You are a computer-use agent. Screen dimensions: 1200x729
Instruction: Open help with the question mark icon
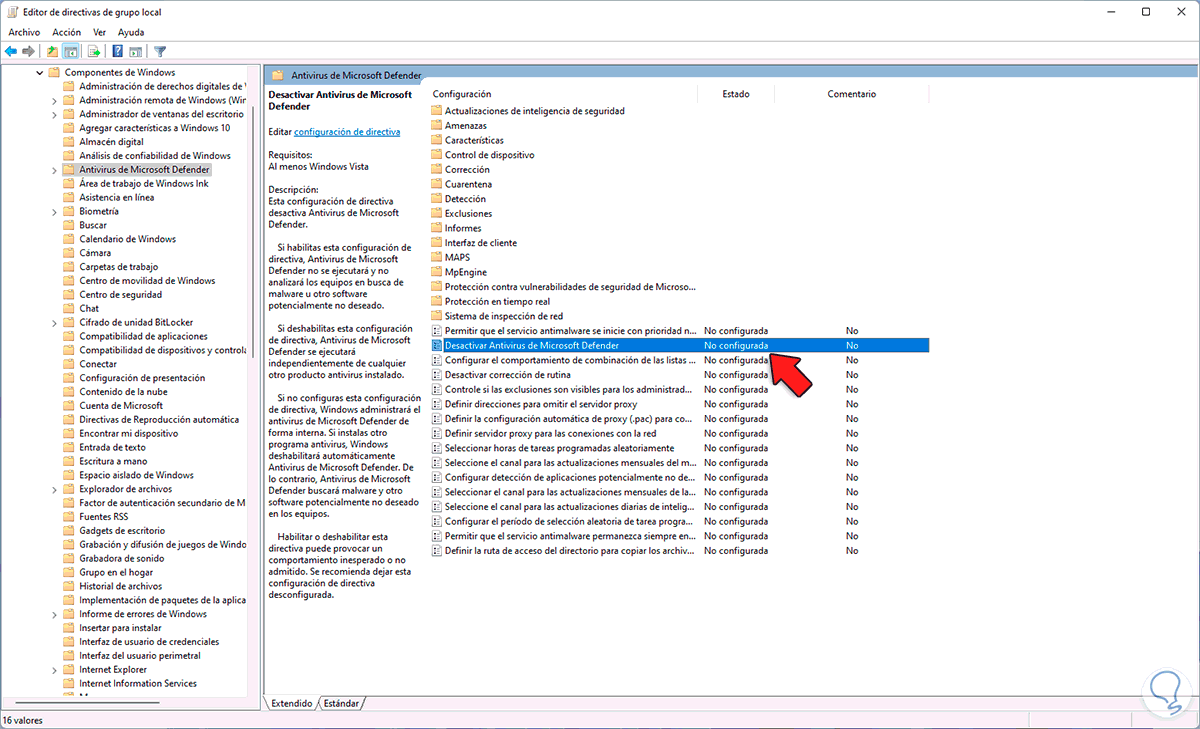[118, 51]
